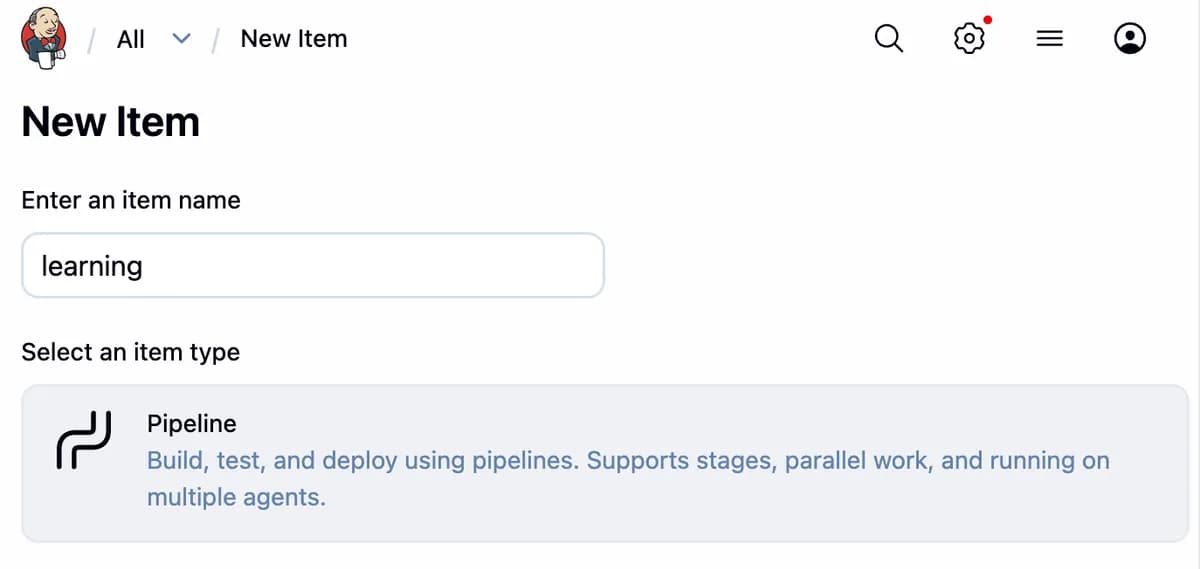The height and width of the screenshot is (569, 1200).
Task: Click the Pipeline title label
Action: pos(192,423)
